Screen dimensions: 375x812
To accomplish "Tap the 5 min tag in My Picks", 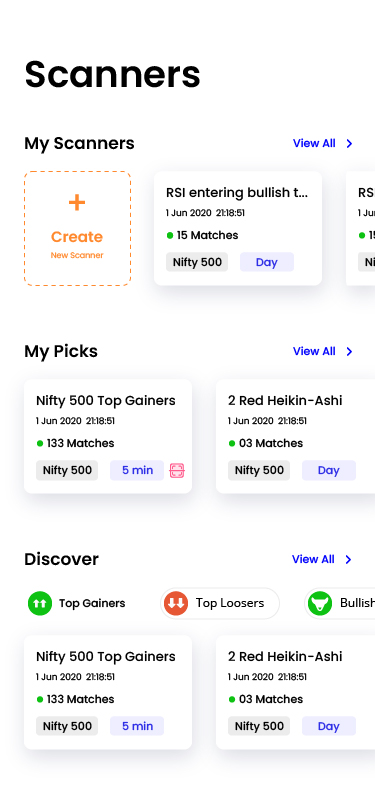I will (x=137, y=470).
